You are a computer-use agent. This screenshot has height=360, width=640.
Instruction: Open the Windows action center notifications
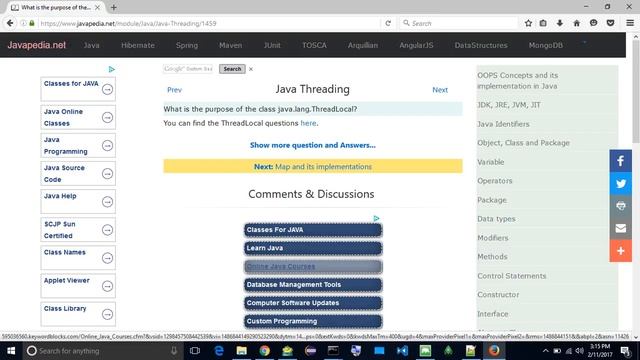point(625,351)
